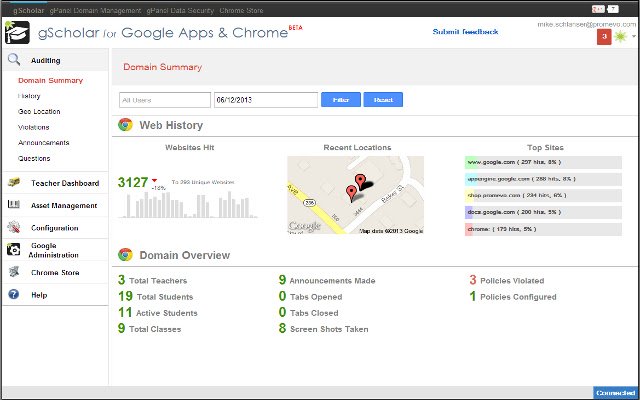Screen dimensions: 640x400
Task: Click the user email address at top right
Action: (x=586, y=24)
